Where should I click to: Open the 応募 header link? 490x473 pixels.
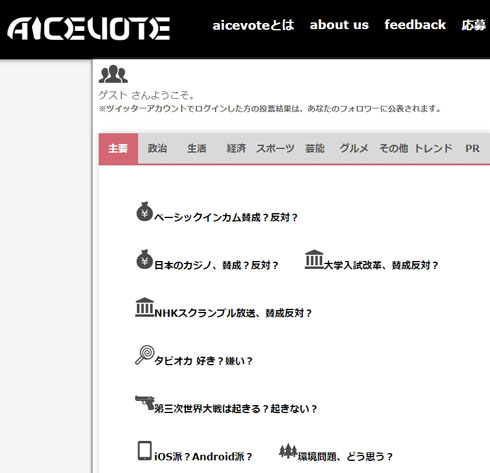[x=473, y=25]
